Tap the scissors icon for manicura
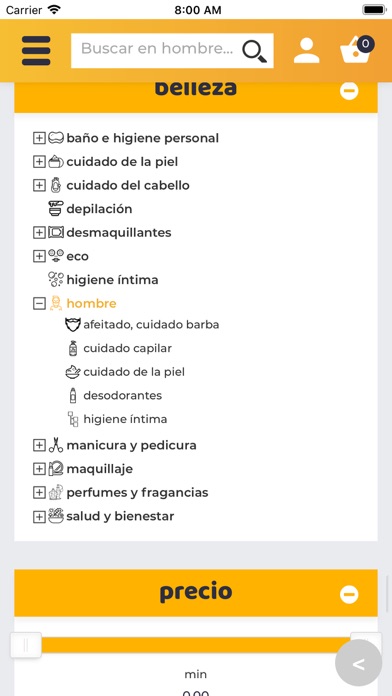Image resolution: width=392 pixels, height=696 pixels. [56, 445]
